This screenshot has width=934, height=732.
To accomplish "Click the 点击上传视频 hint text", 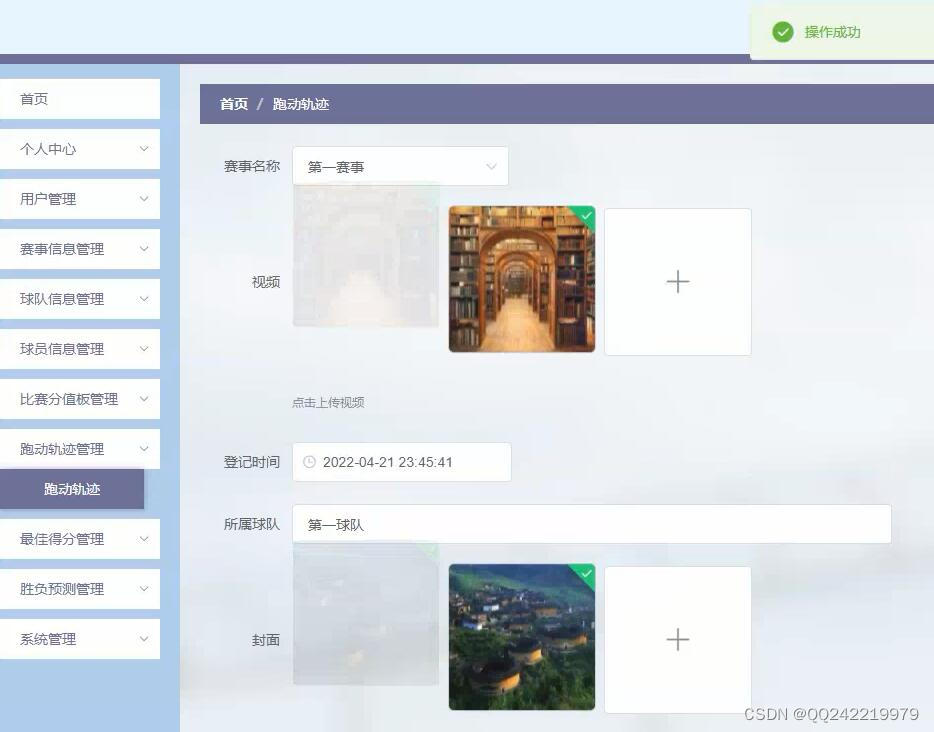I will tap(328, 403).
